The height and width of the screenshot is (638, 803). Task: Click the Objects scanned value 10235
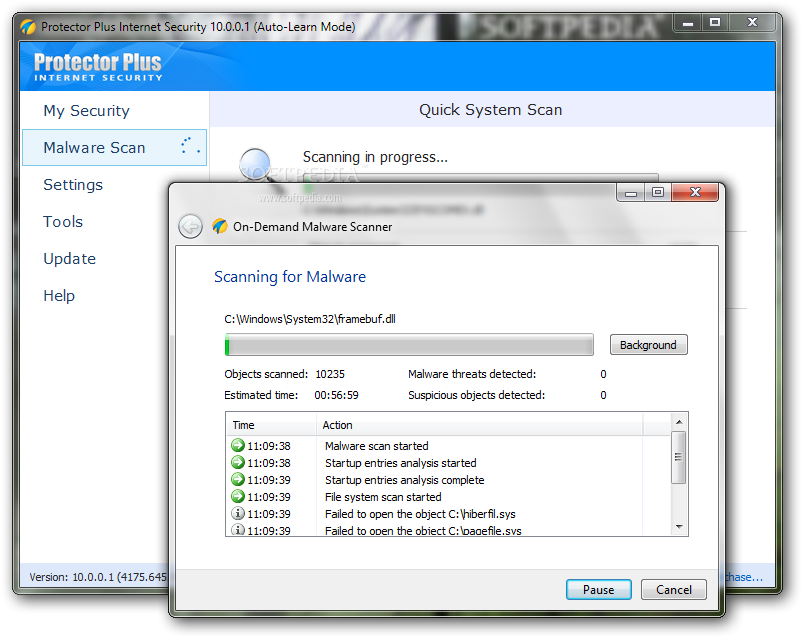point(330,374)
